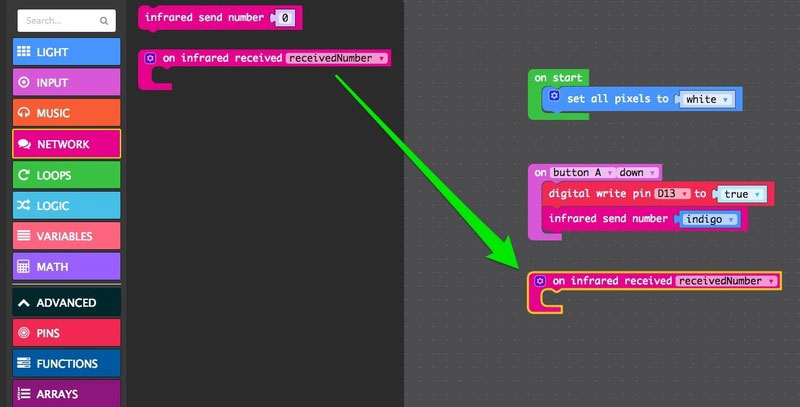This screenshot has width=800, height=407.
Task: Open the PINS block category
Action: point(66,333)
